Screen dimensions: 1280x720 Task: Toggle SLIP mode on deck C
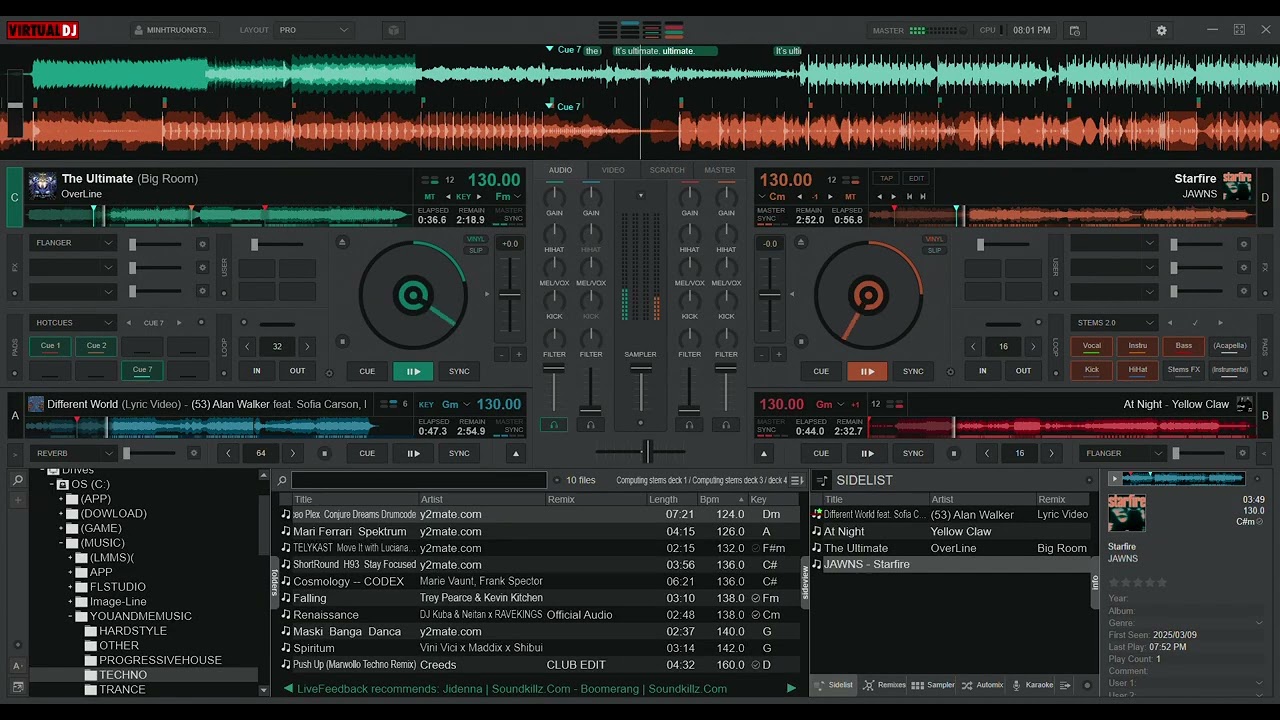coord(476,250)
